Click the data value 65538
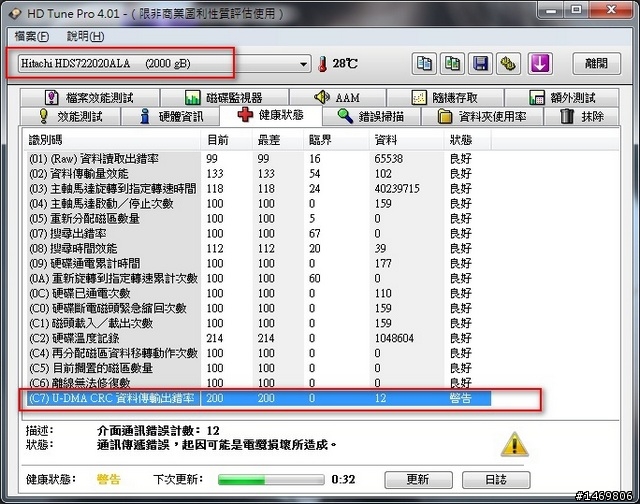 pos(389,158)
